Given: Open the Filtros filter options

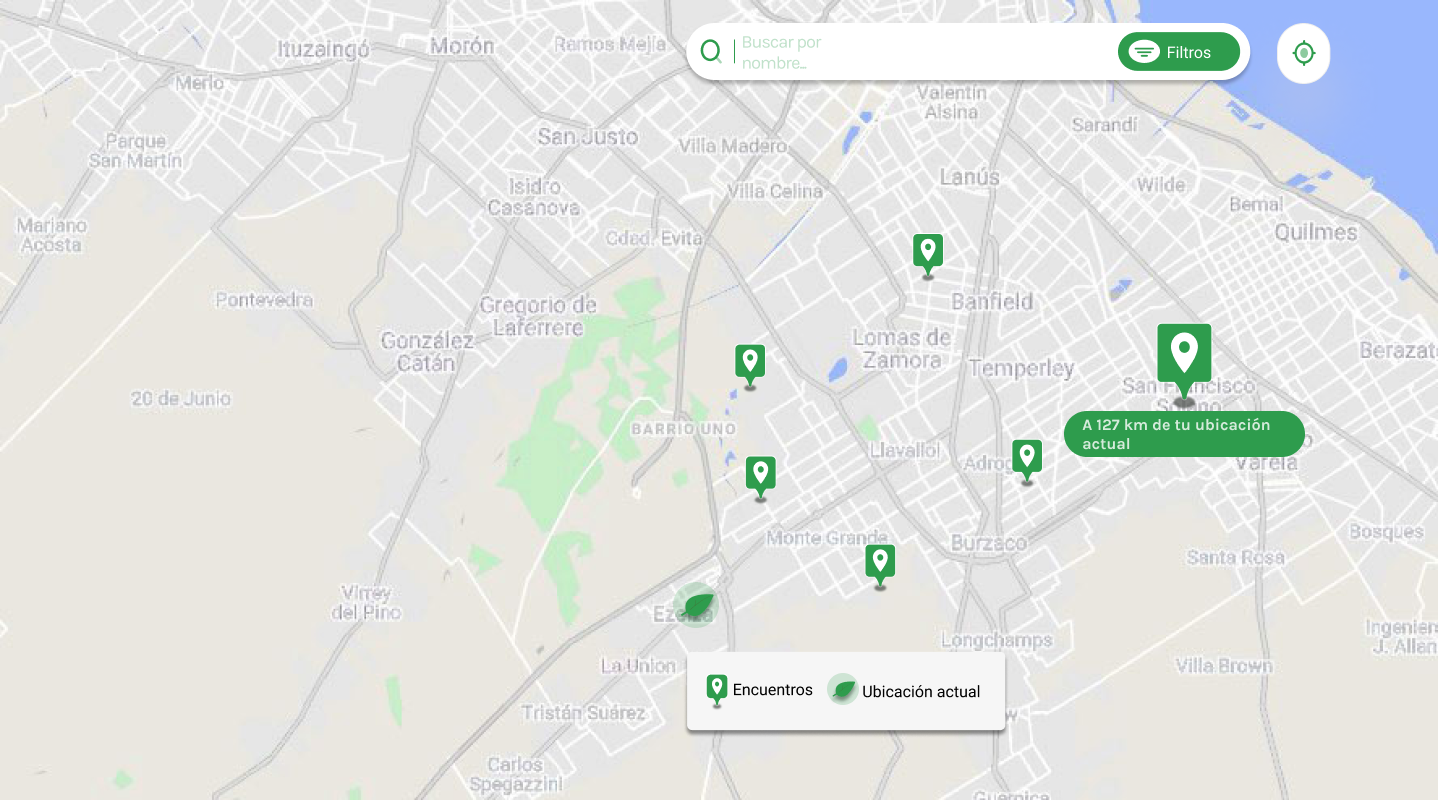Looking at the screenshot, I should click(x=1178, y=52).
